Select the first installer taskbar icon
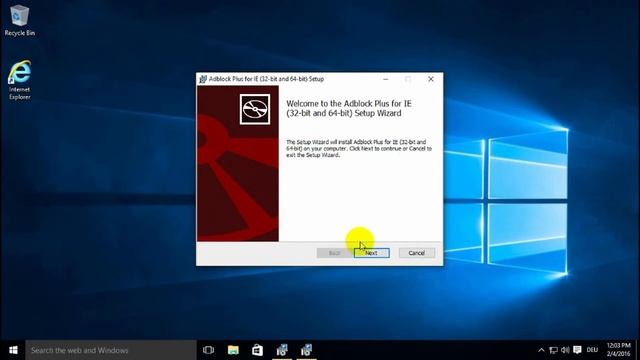 click(x=282, y=350)
